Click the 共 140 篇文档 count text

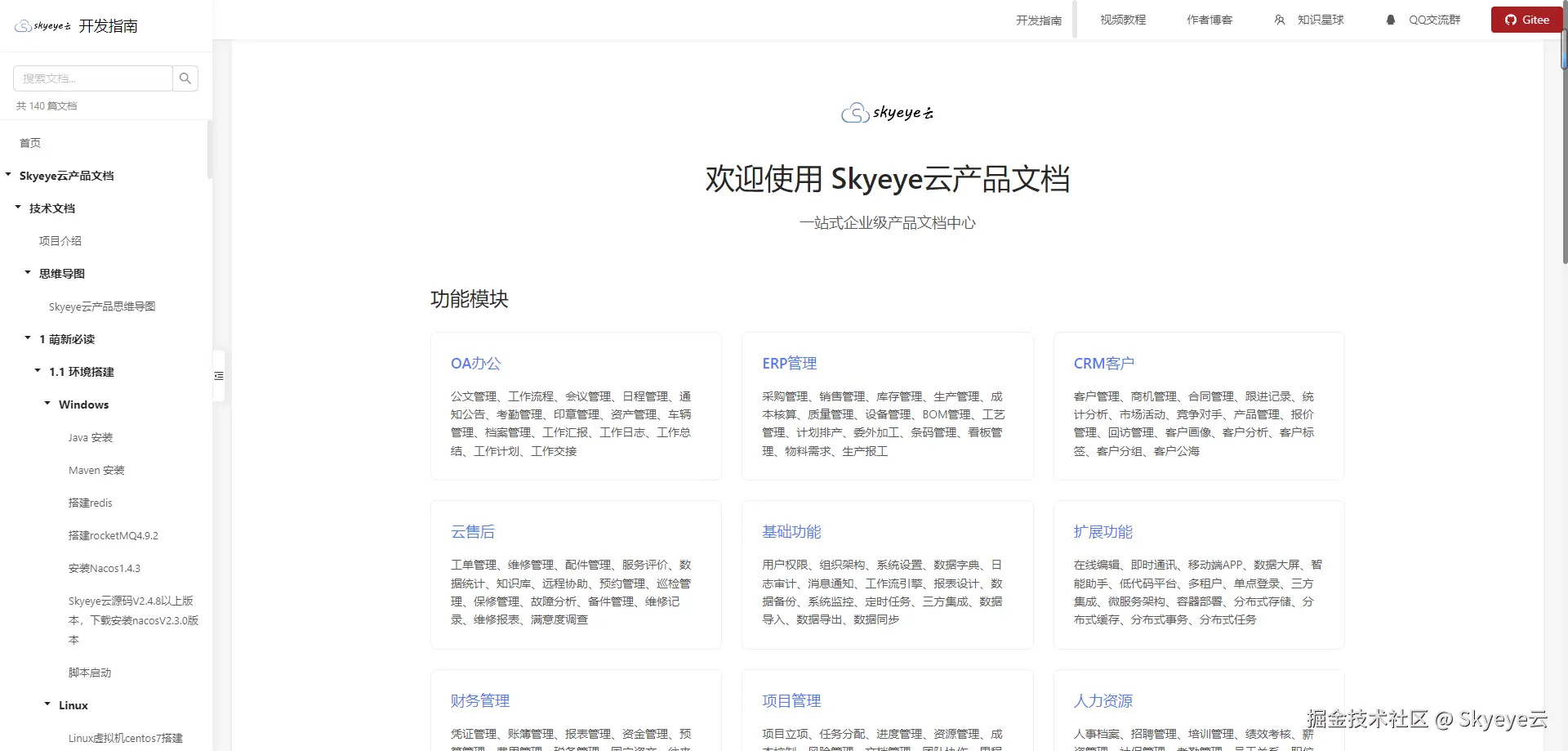[47, 106]
